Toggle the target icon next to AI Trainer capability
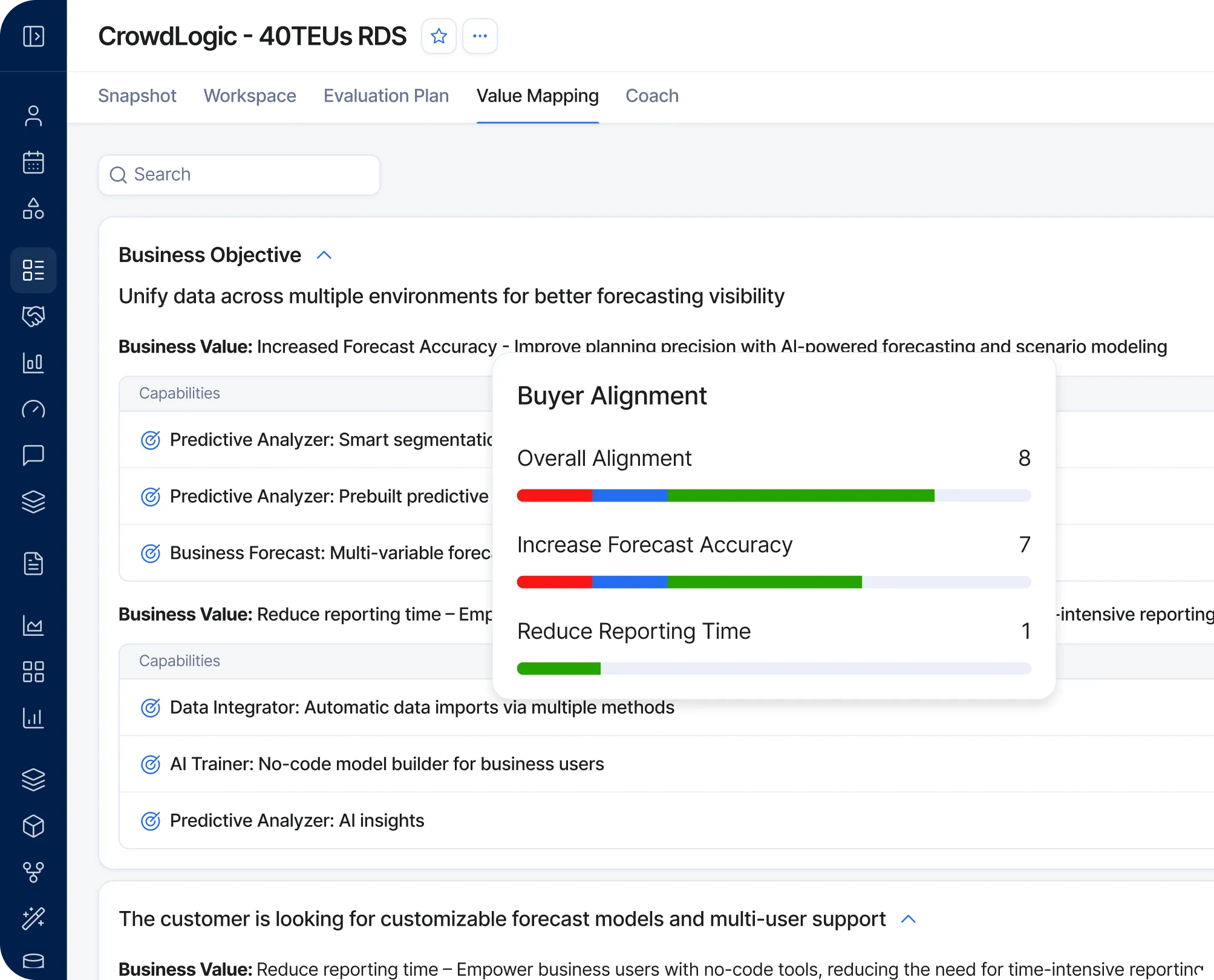Image resolution: width=1214 pixels, height=980 pixels. click(x=151, y=764)
